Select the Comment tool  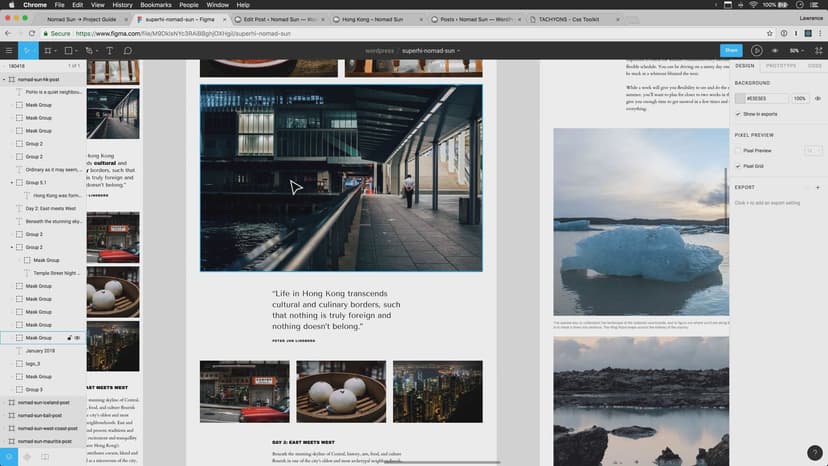[128, 50]
